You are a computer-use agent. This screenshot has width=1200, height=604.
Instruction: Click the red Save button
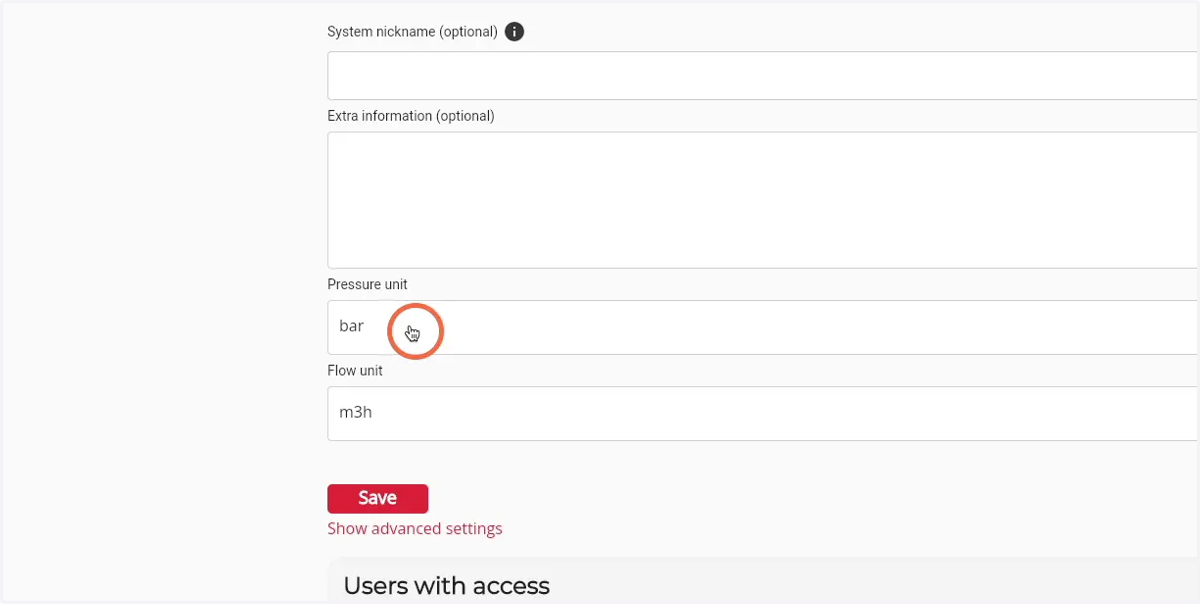(378, 498)
